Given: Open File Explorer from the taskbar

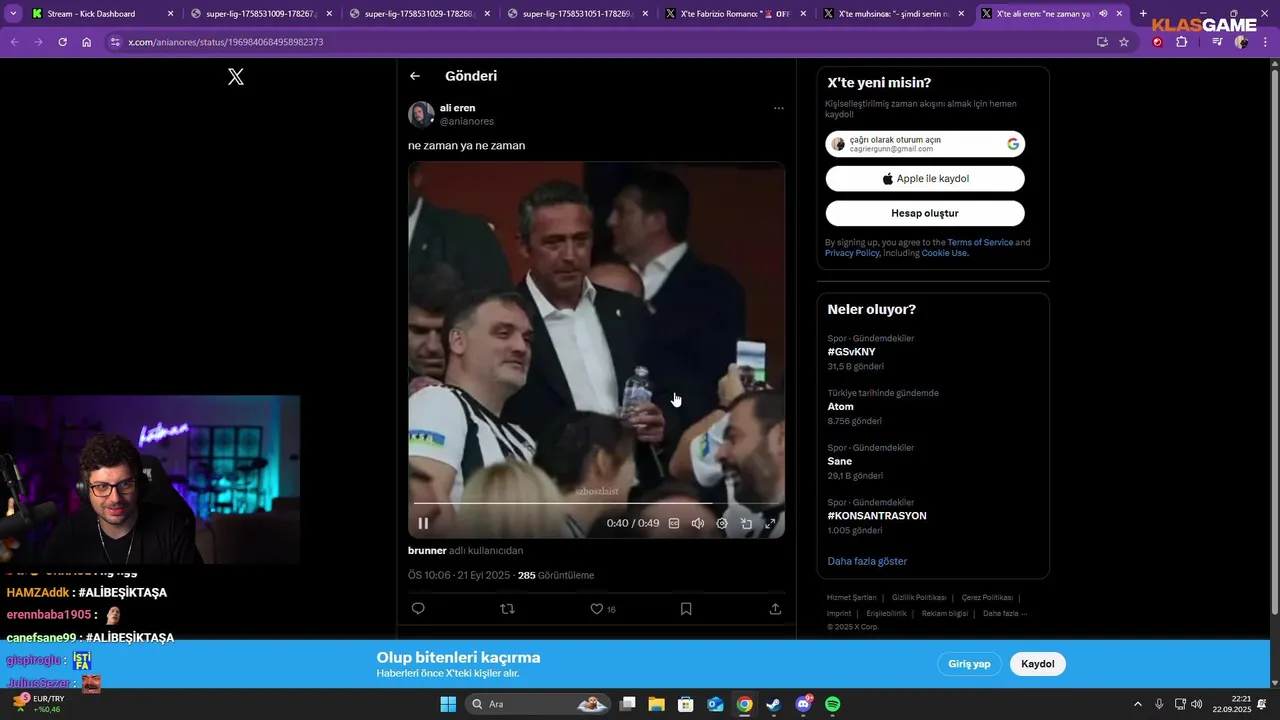Looking at the screenshot, I should point(657,704).
